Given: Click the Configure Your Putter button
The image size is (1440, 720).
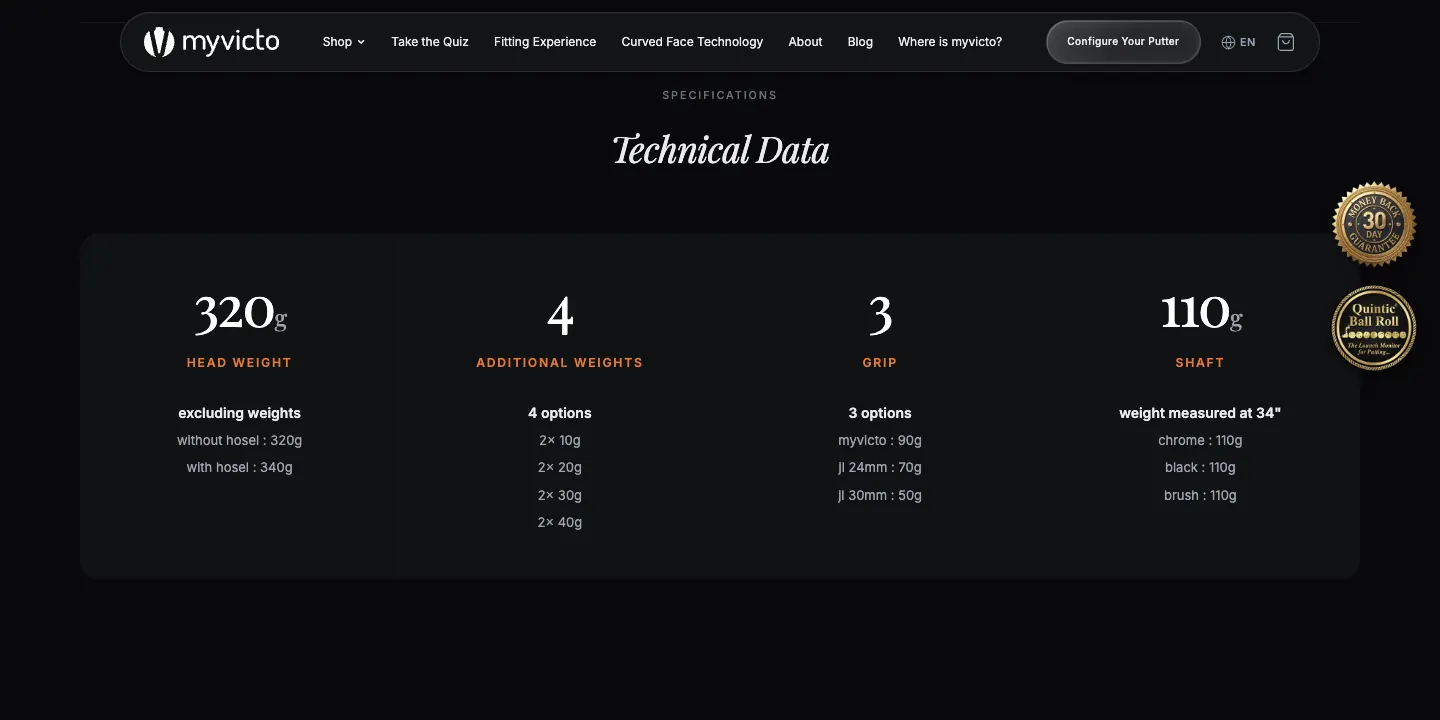Looking at the screenshot, I should tap(1123, 42).
